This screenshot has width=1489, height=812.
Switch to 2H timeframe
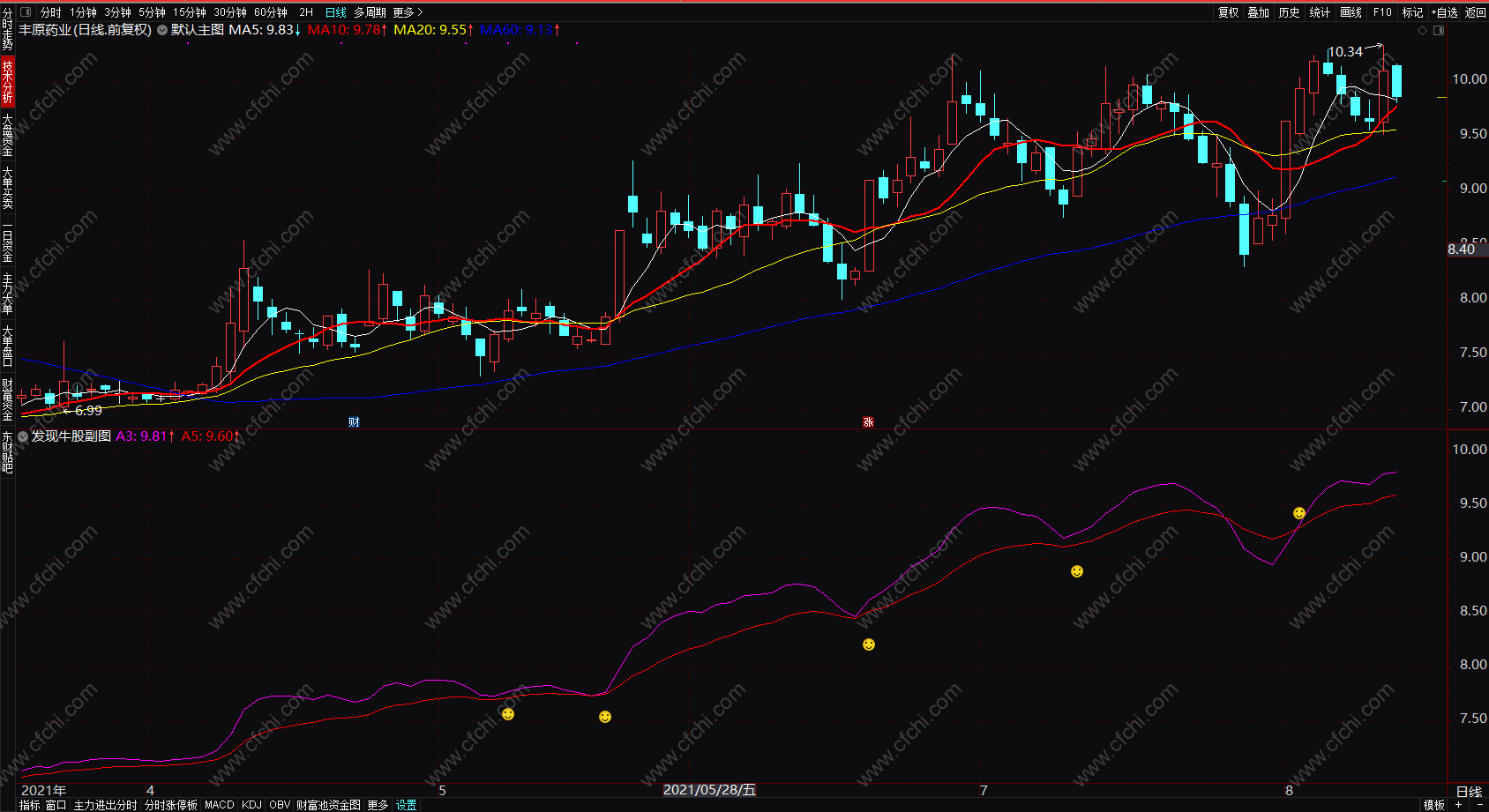pos(306,12)
